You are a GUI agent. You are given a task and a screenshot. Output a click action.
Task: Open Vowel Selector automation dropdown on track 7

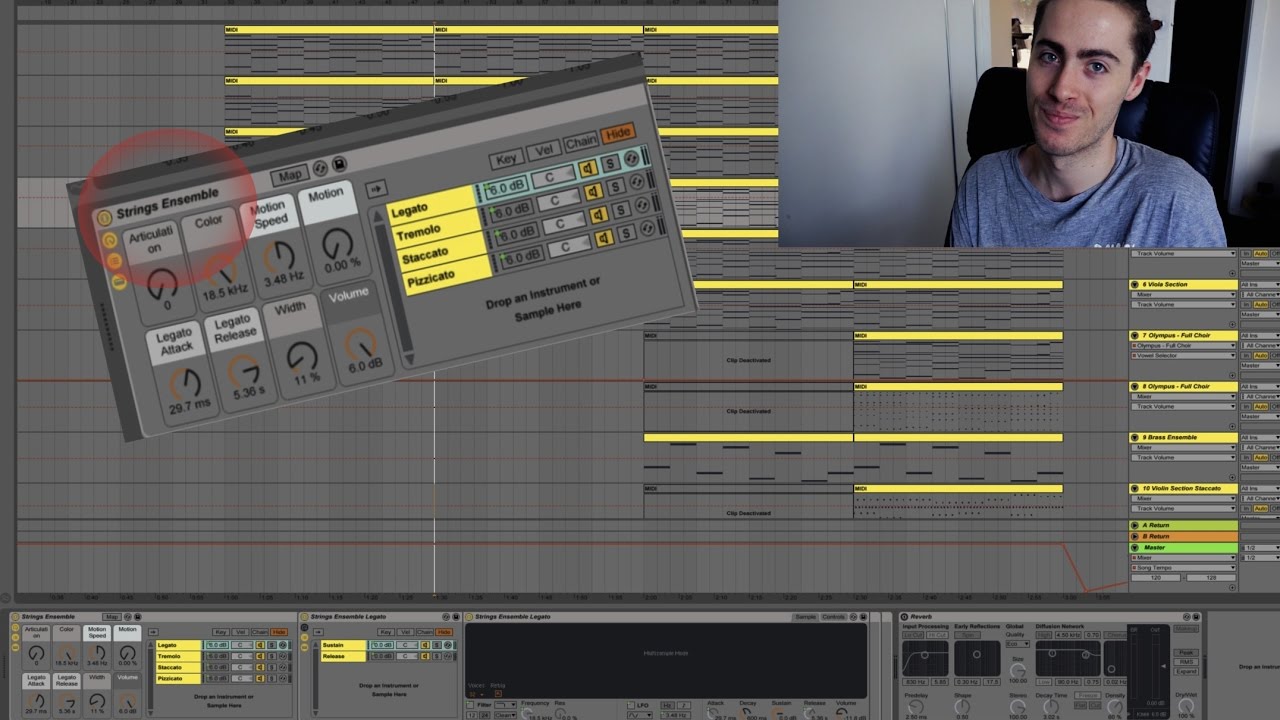[x=1184, y=355]
